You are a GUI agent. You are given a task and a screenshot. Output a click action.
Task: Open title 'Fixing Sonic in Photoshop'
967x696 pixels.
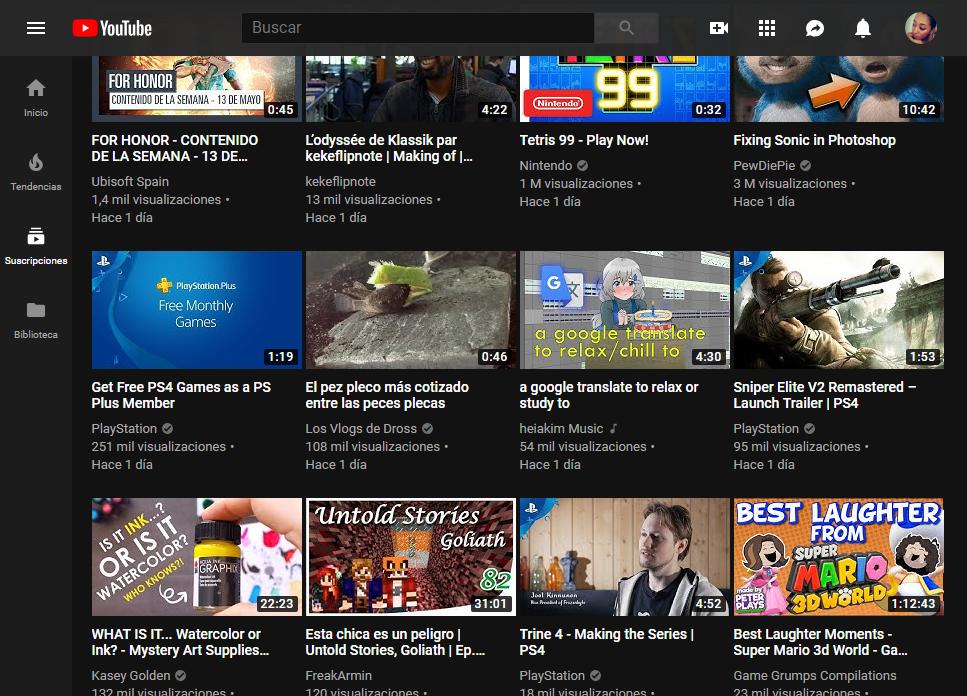(x=815, y=140)
